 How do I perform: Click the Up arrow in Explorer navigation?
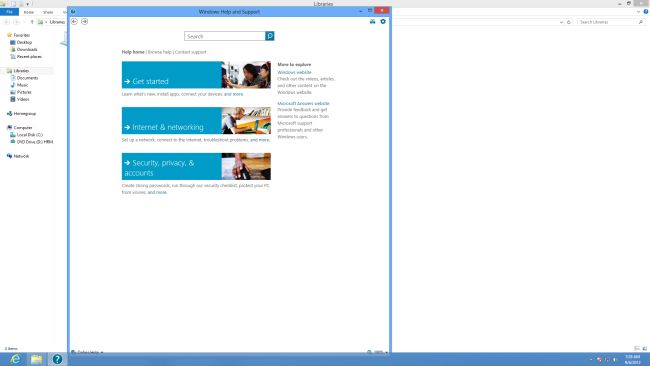point(32,22)
